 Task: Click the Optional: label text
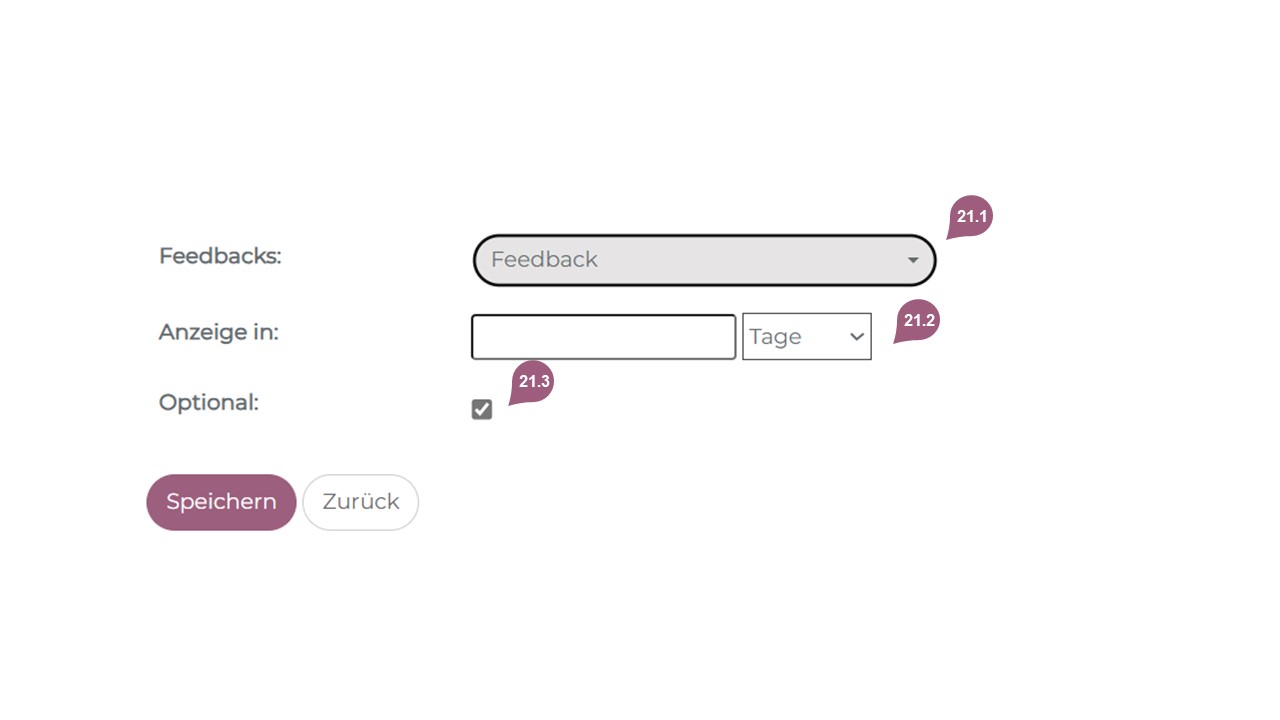click(x=208, y=403)
